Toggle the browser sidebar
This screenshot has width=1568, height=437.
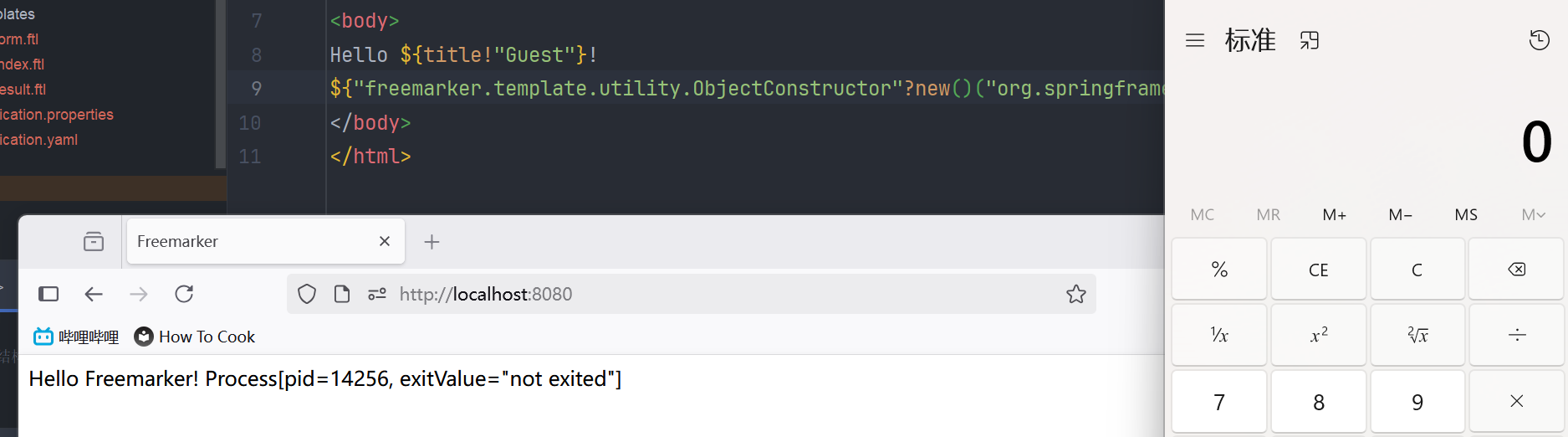click(x=49, y=294)
